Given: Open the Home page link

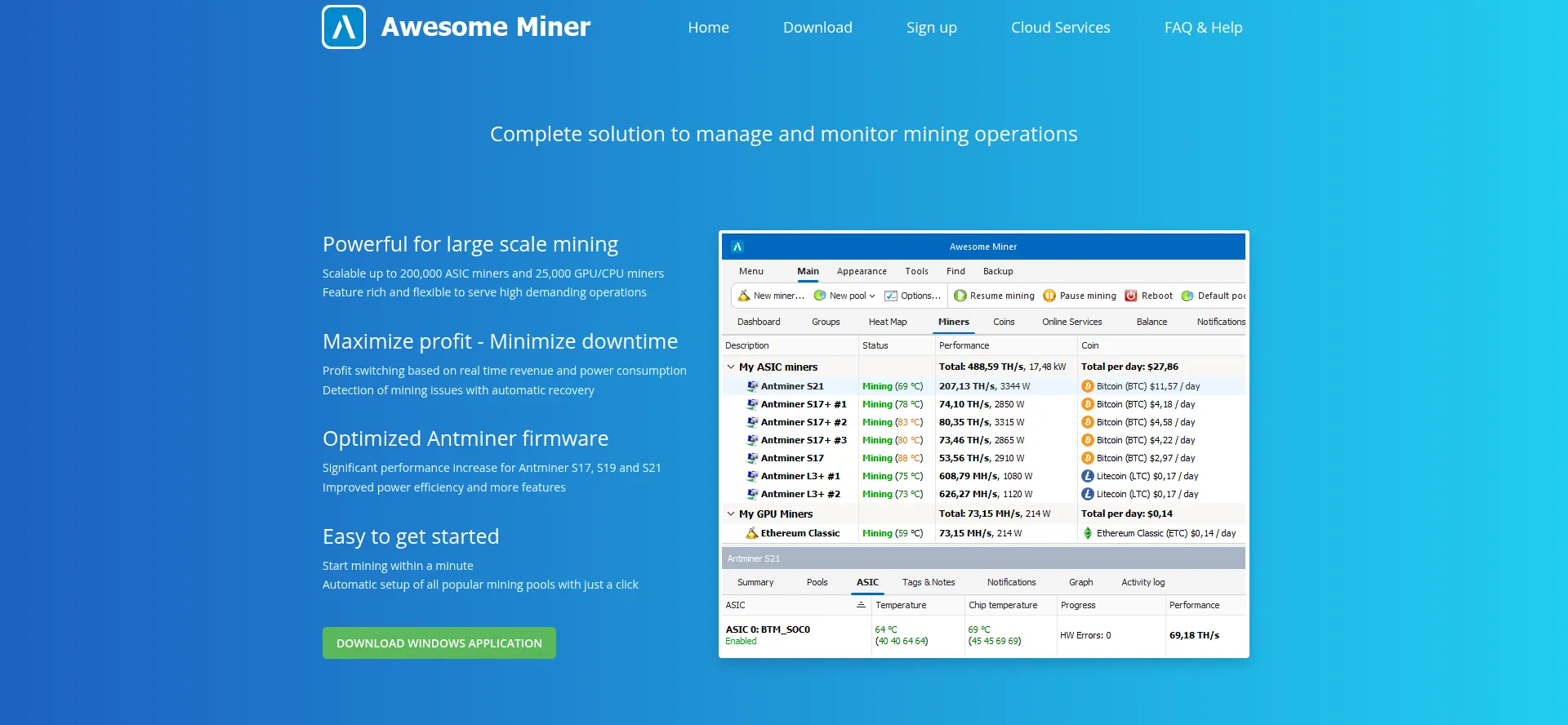Looking at the screenshot, I should [x=708, y=28].
